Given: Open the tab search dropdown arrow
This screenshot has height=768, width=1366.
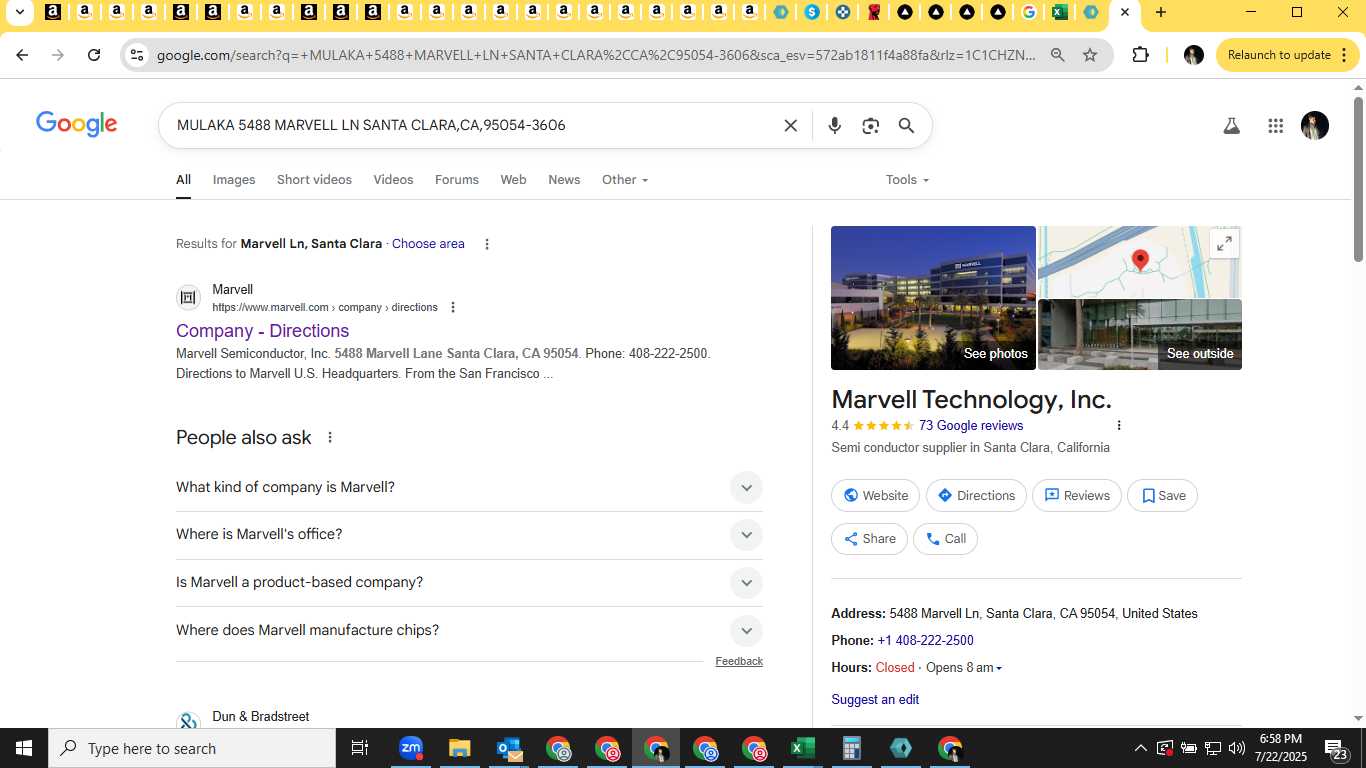Looking at the screenshot, I should click(x=19, y=13).
